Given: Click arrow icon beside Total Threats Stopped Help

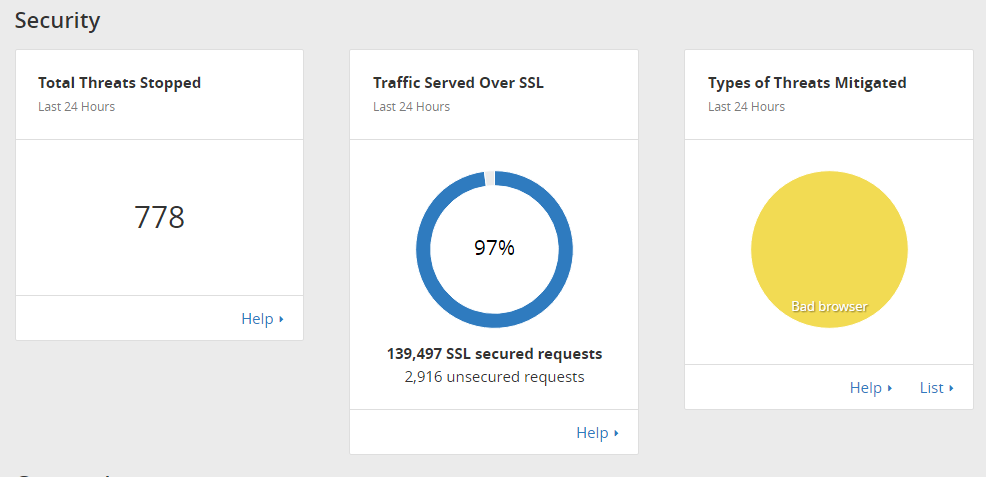Looking at the screenshot, I should 282,320.
